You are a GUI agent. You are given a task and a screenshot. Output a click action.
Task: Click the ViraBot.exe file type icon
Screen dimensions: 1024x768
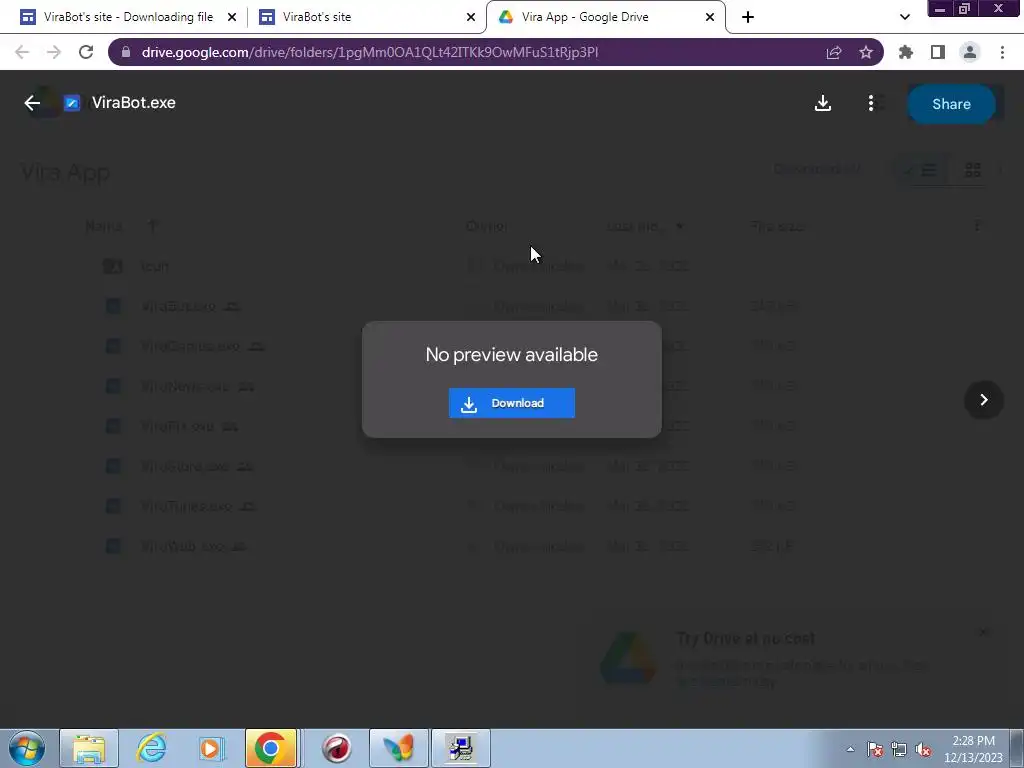click(72, 103)
